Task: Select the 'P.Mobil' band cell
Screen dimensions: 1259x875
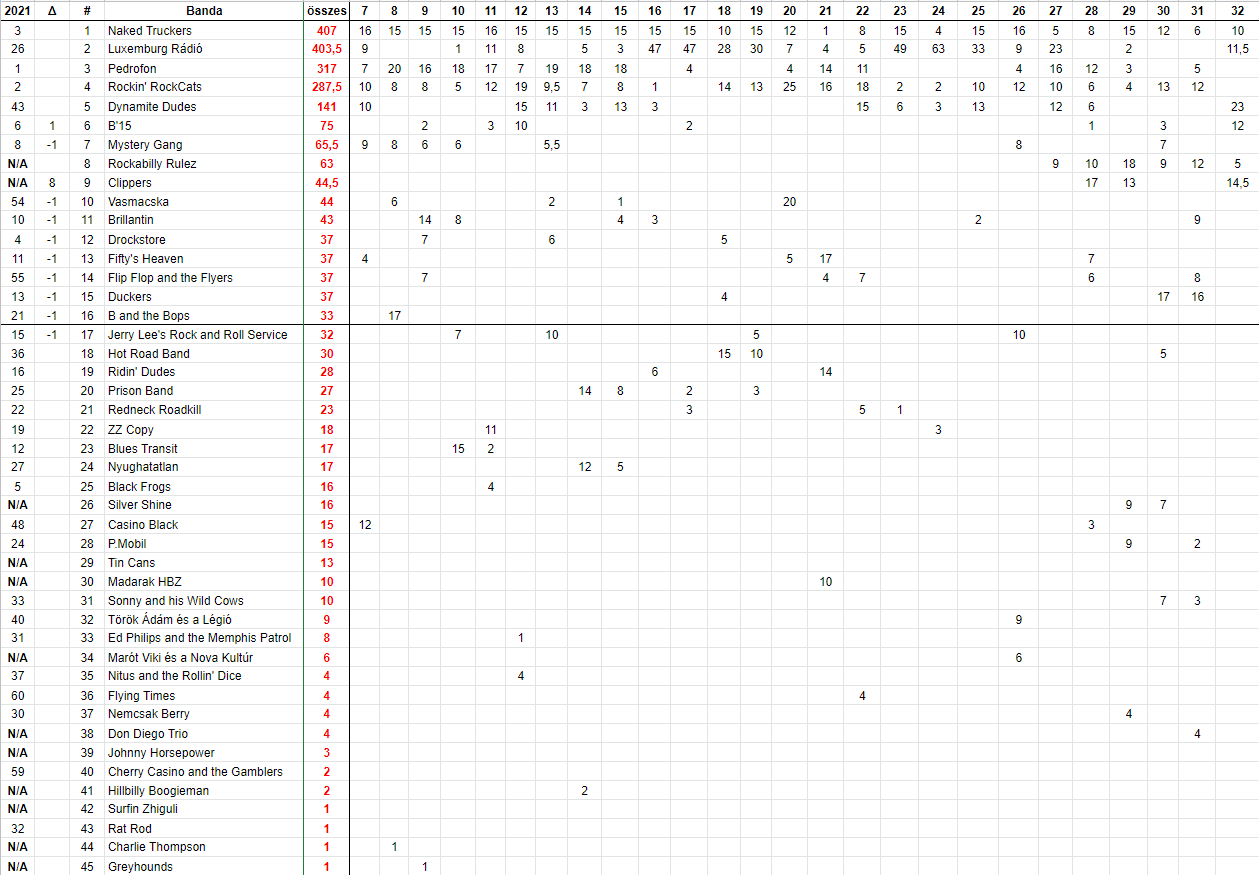Action: coord(204,544)
